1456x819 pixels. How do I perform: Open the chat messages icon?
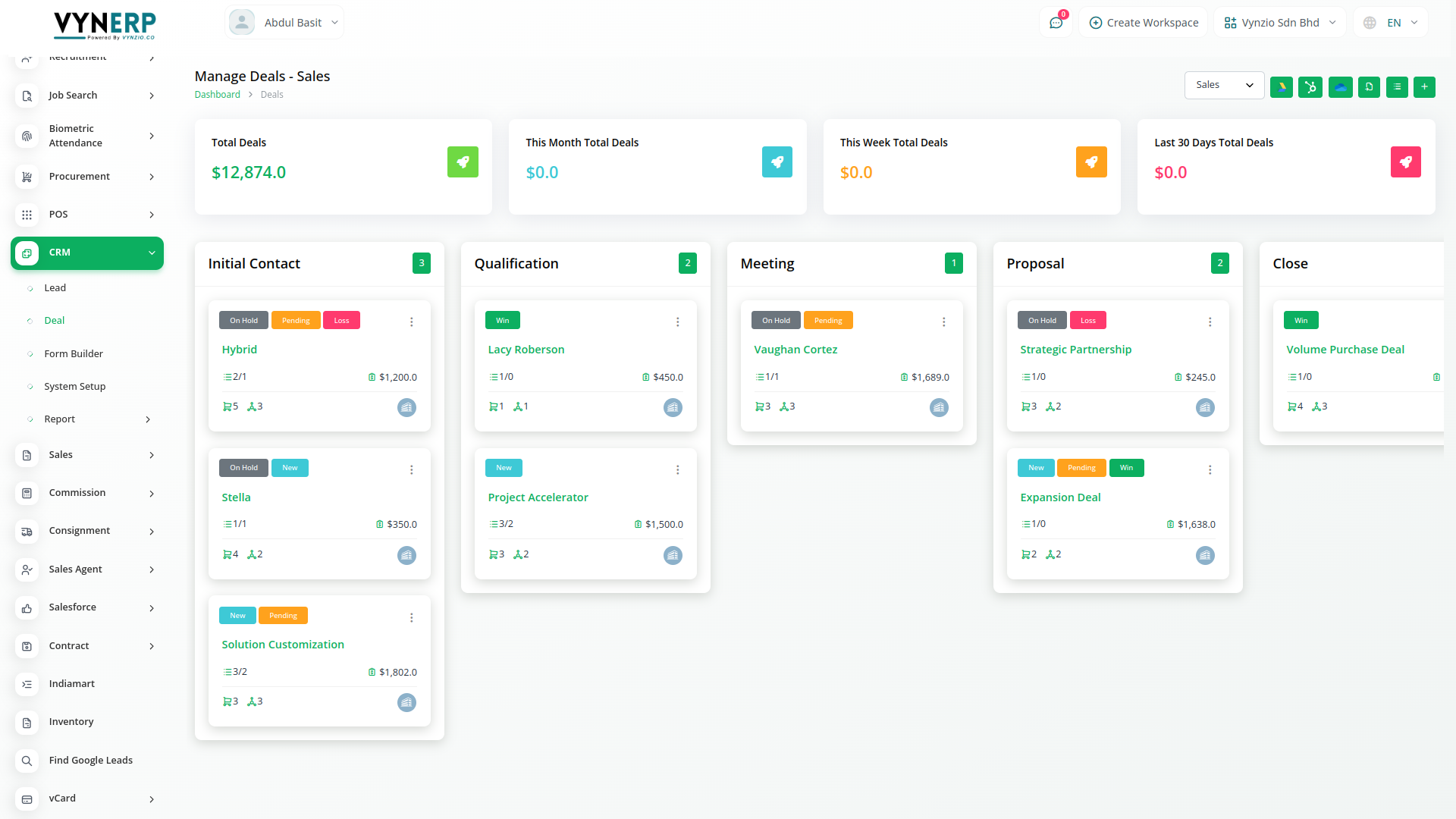[1056, 23]
